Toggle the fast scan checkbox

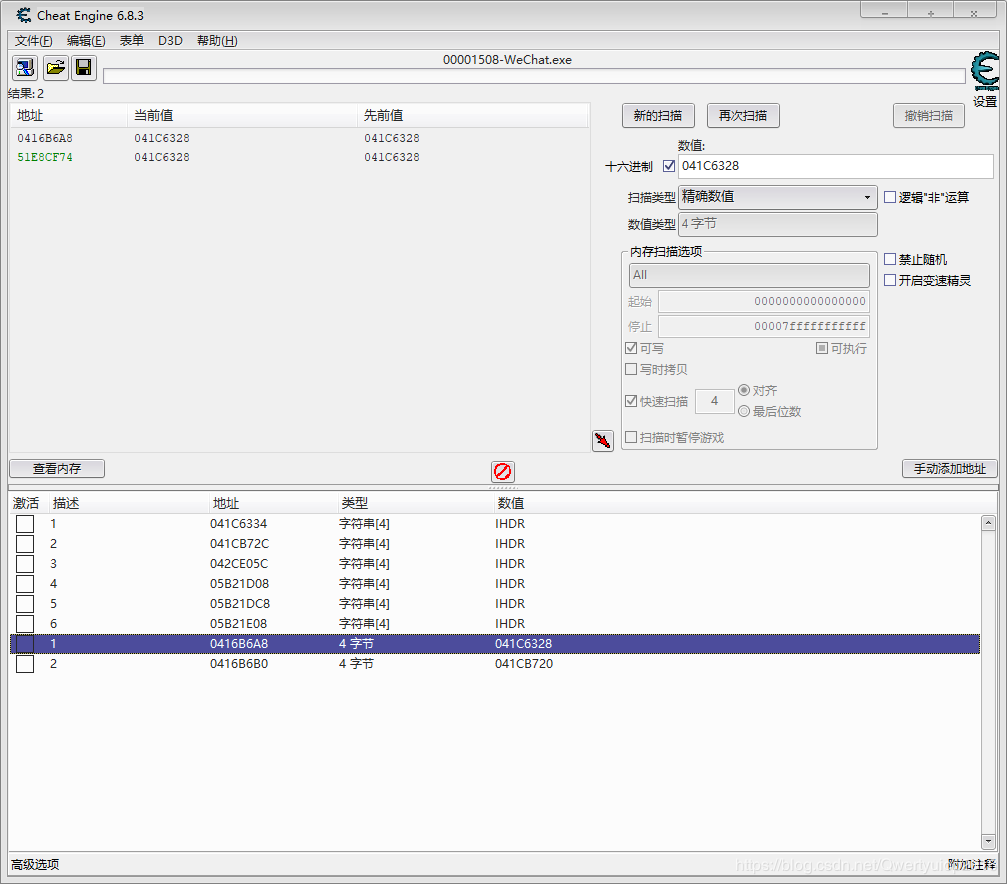tap(631, 401)
